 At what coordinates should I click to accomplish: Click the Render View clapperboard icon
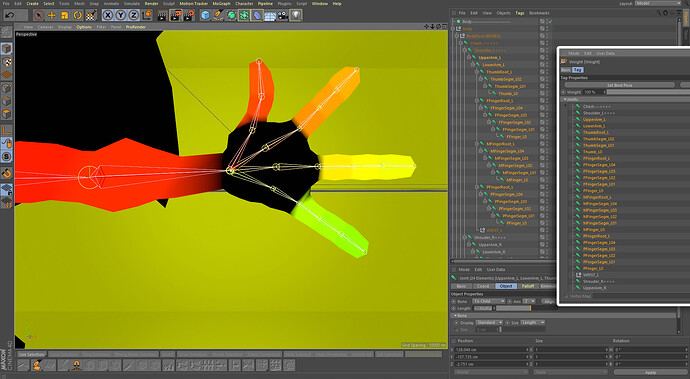pyautogui.click(x=162, y=15)
